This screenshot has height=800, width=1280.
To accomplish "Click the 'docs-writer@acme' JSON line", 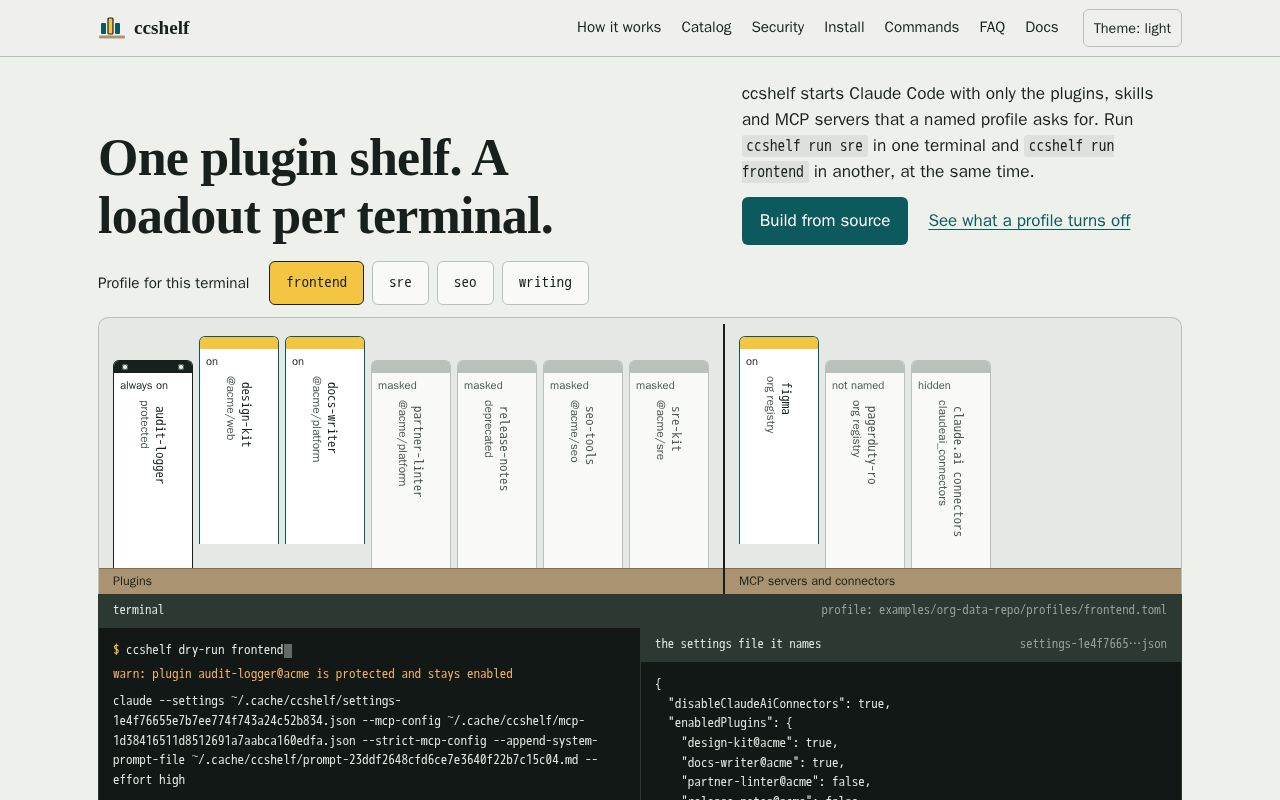I will click(760, 762).
